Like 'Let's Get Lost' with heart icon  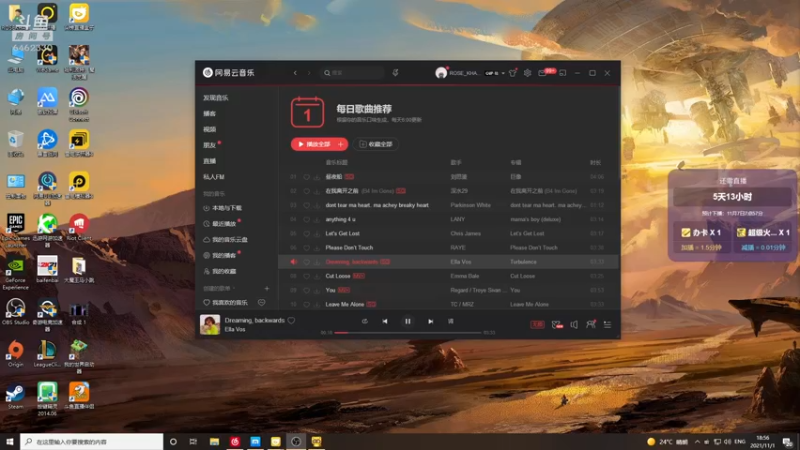[x=307, y=234]
